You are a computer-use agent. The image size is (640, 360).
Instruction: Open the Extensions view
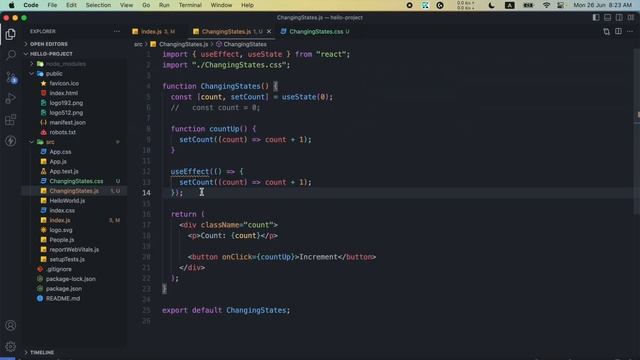click(x=11, y=120)
